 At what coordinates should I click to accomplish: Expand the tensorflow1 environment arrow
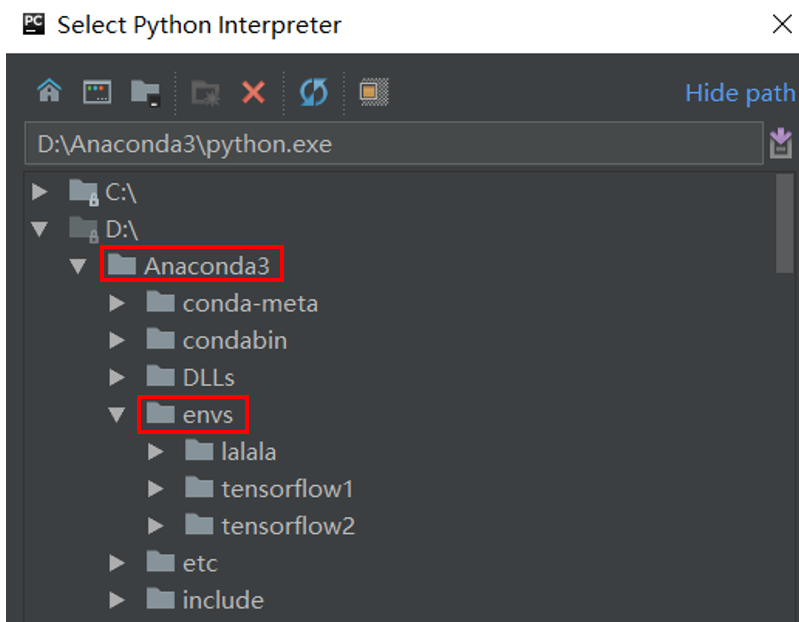pyautogui.click(x=155, y=489)
